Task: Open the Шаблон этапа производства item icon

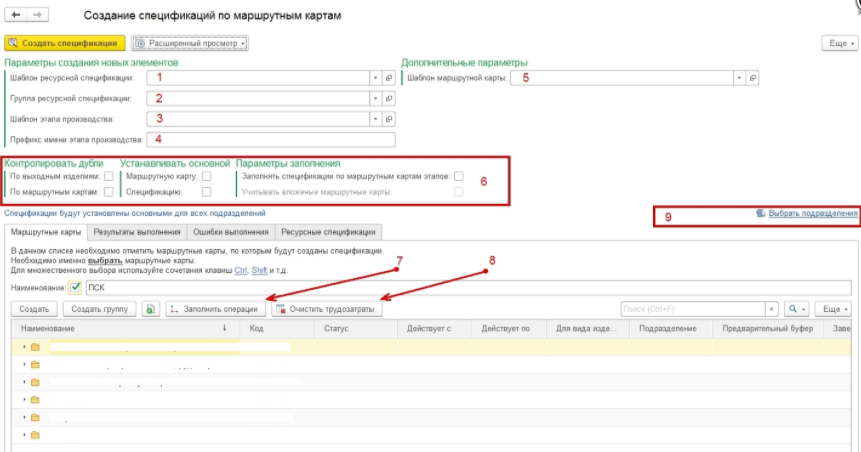Action: pyautogui.click(x=389, y=119)
